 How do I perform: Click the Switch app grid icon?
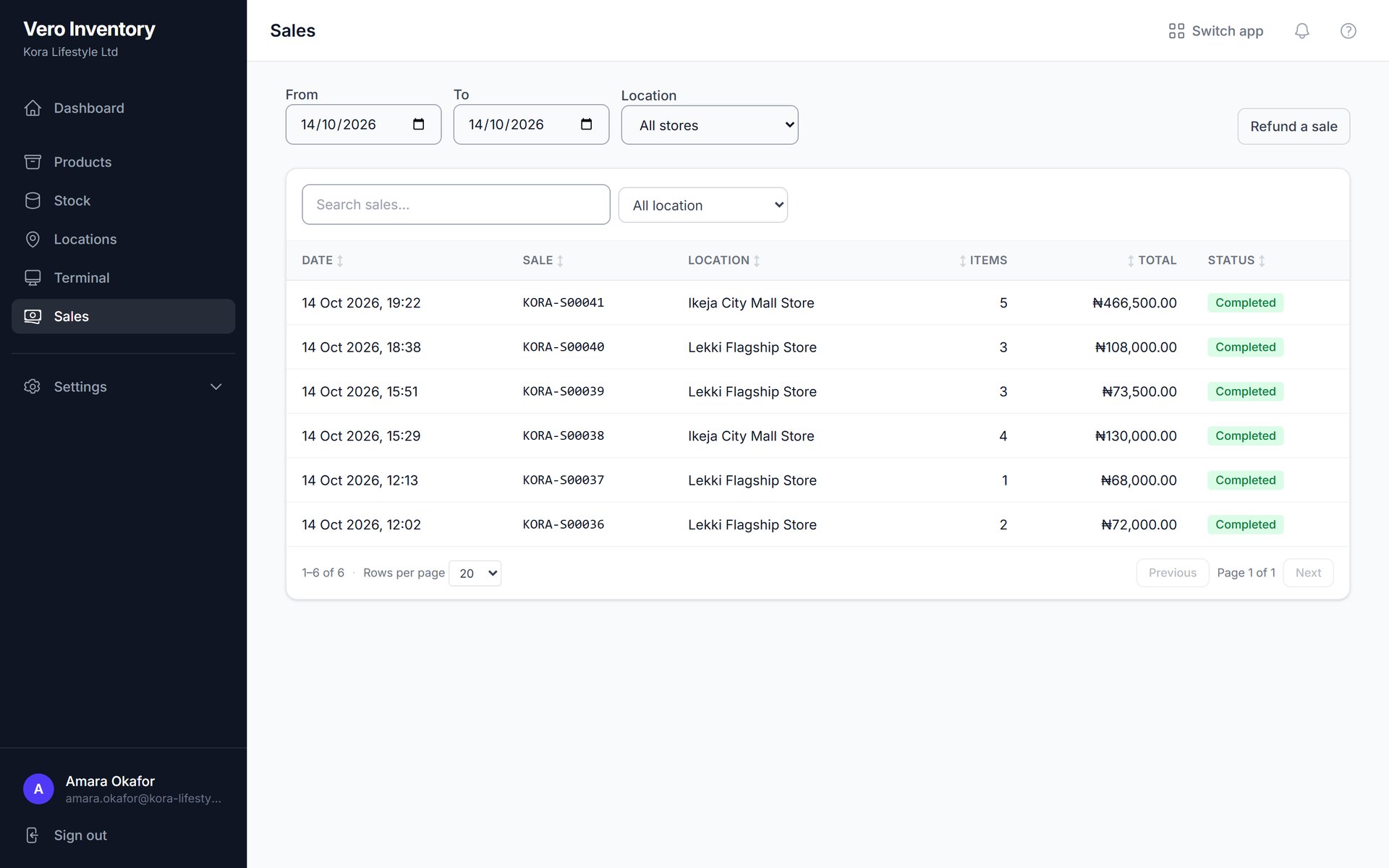point(1176,30)
